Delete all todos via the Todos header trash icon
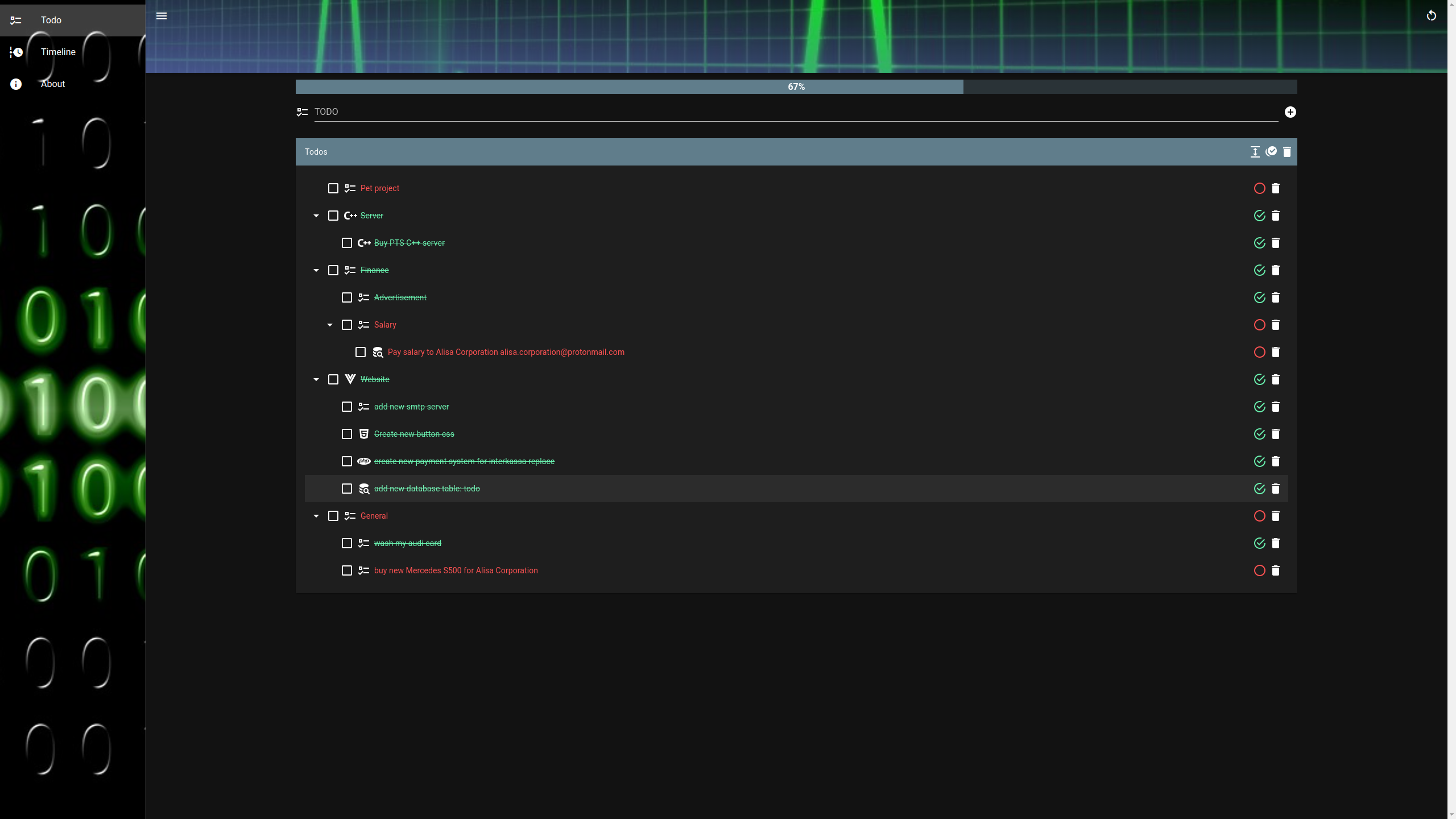This screenshot has width=1456, height=819. pos(1287,152)
